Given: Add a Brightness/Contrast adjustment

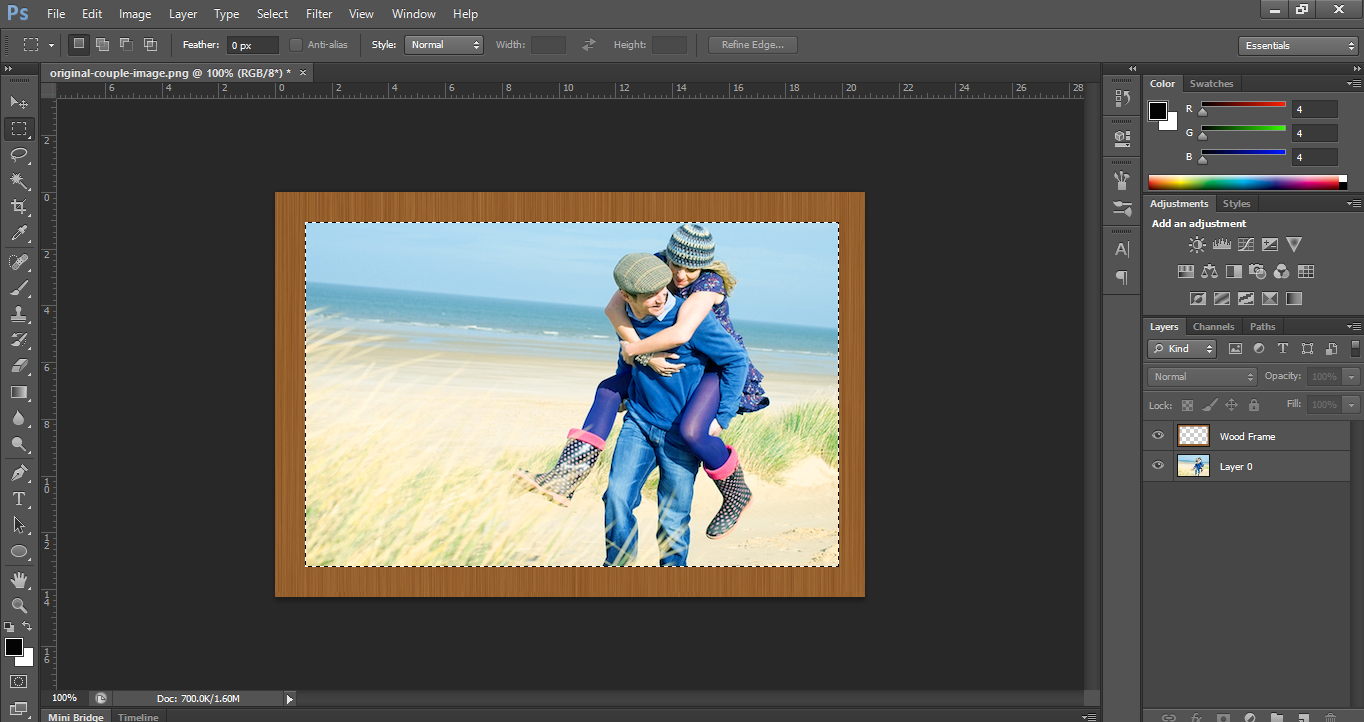Looking at the screenshot, I should 1197,244.
